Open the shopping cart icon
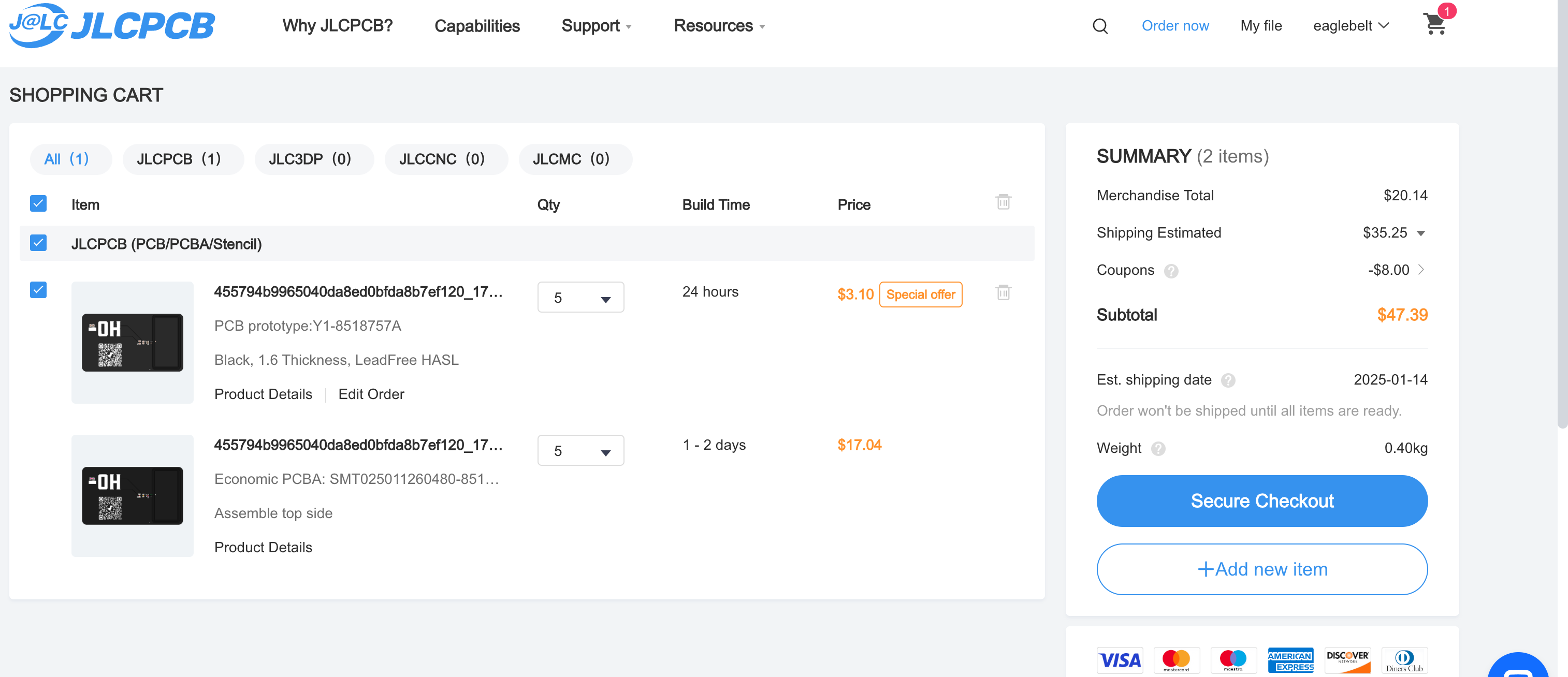The height and width of the screenshot is (677, 1568). [1435, 24]
